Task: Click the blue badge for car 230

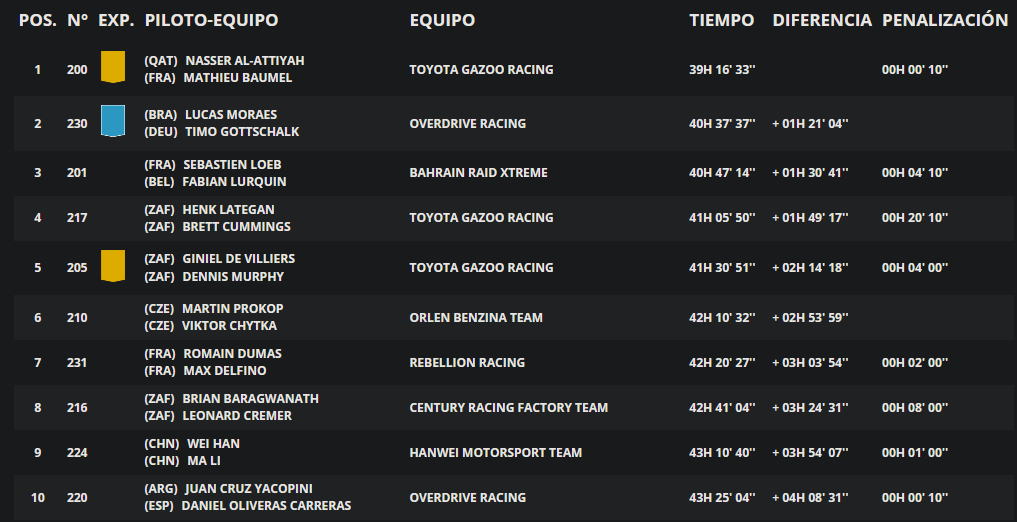Action: pyautogui.click(x=113, y=121)
